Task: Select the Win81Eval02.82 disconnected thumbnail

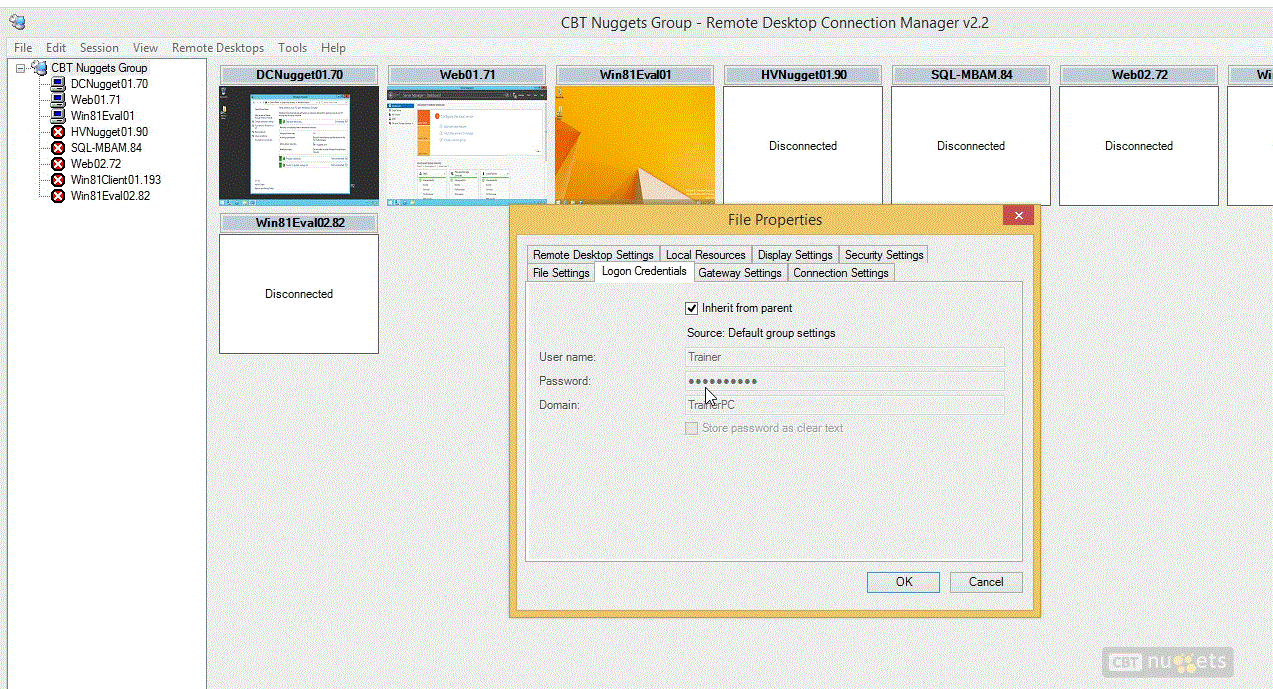Action: 299,293
